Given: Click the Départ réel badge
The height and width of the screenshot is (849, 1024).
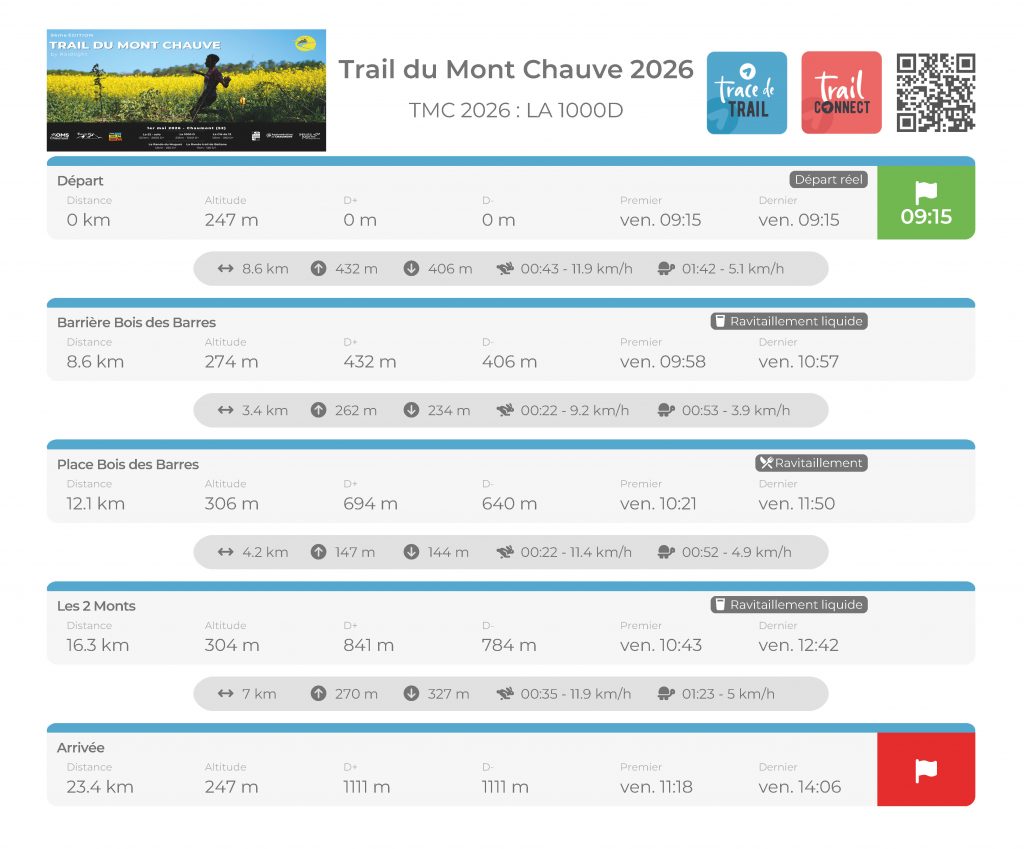Looking at the screenshot, I should click(828, 180).
